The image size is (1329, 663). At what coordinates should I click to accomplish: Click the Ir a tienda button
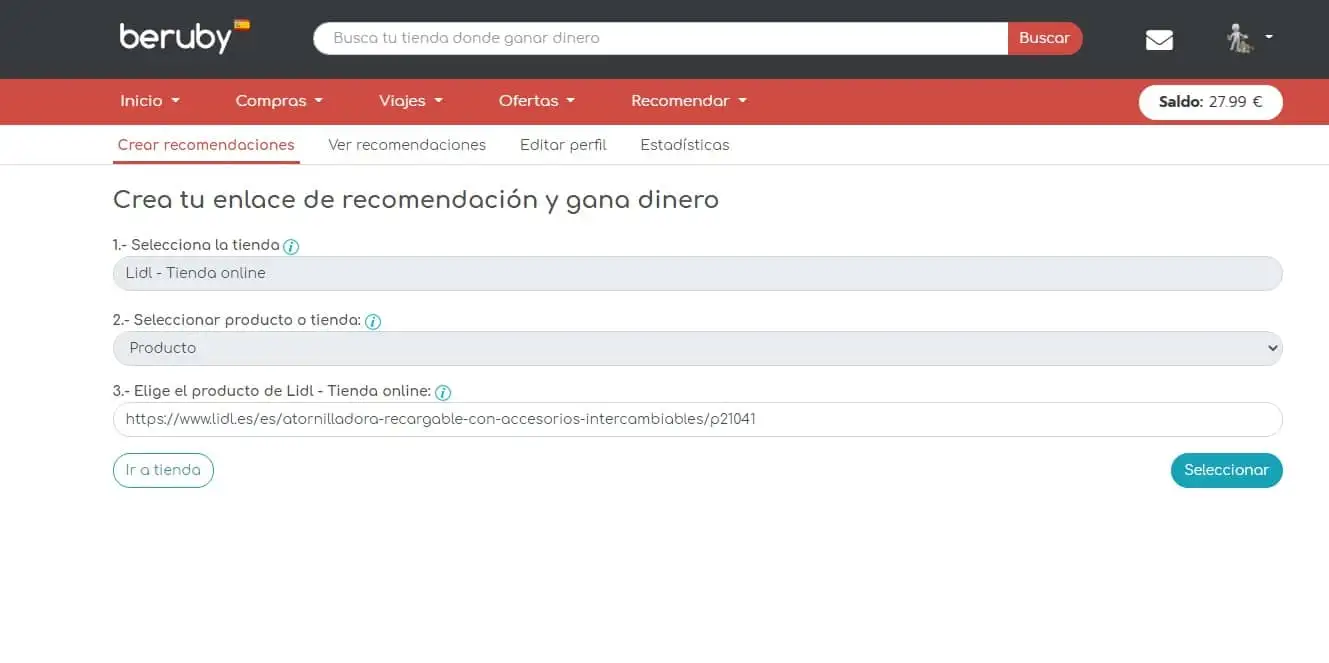coord(163,470)
